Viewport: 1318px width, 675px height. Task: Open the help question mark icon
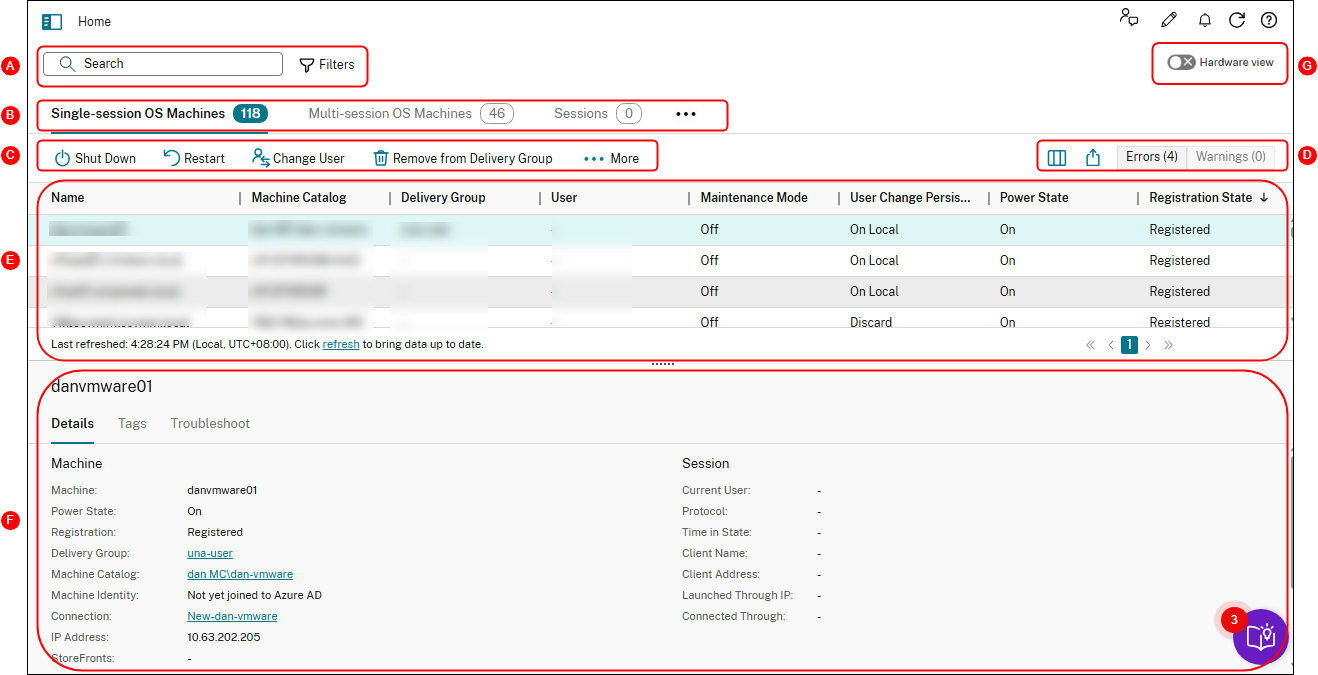[1269, 20]
